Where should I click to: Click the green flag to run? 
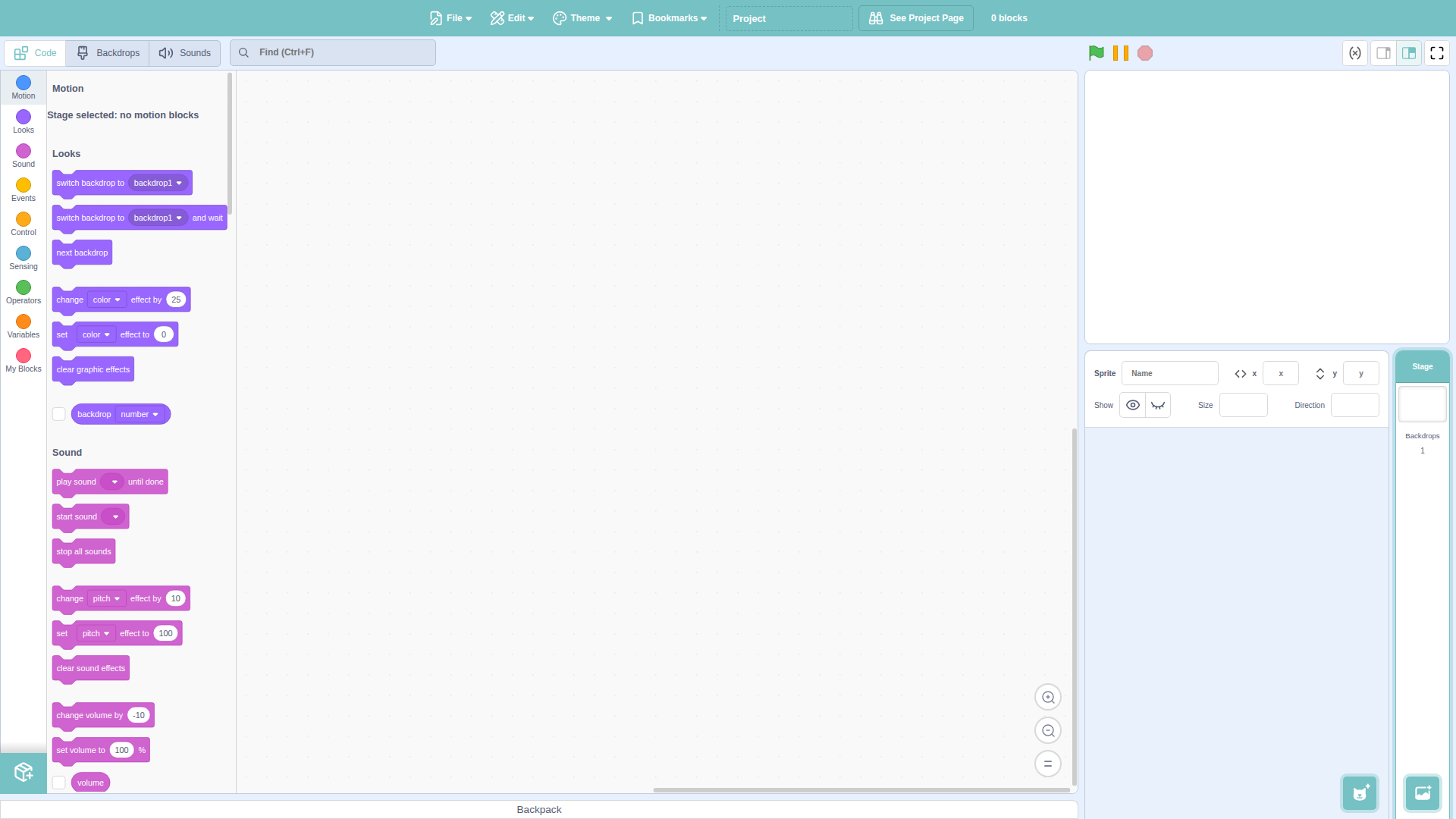click(1096, 53)
